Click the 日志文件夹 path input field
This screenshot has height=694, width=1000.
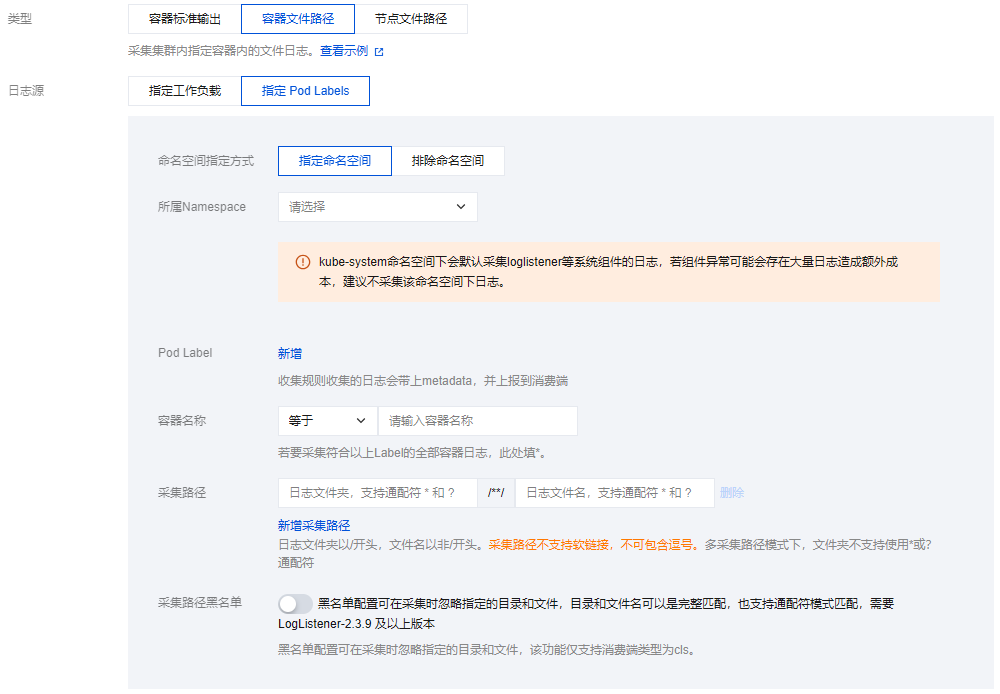(x=377, y=493)
